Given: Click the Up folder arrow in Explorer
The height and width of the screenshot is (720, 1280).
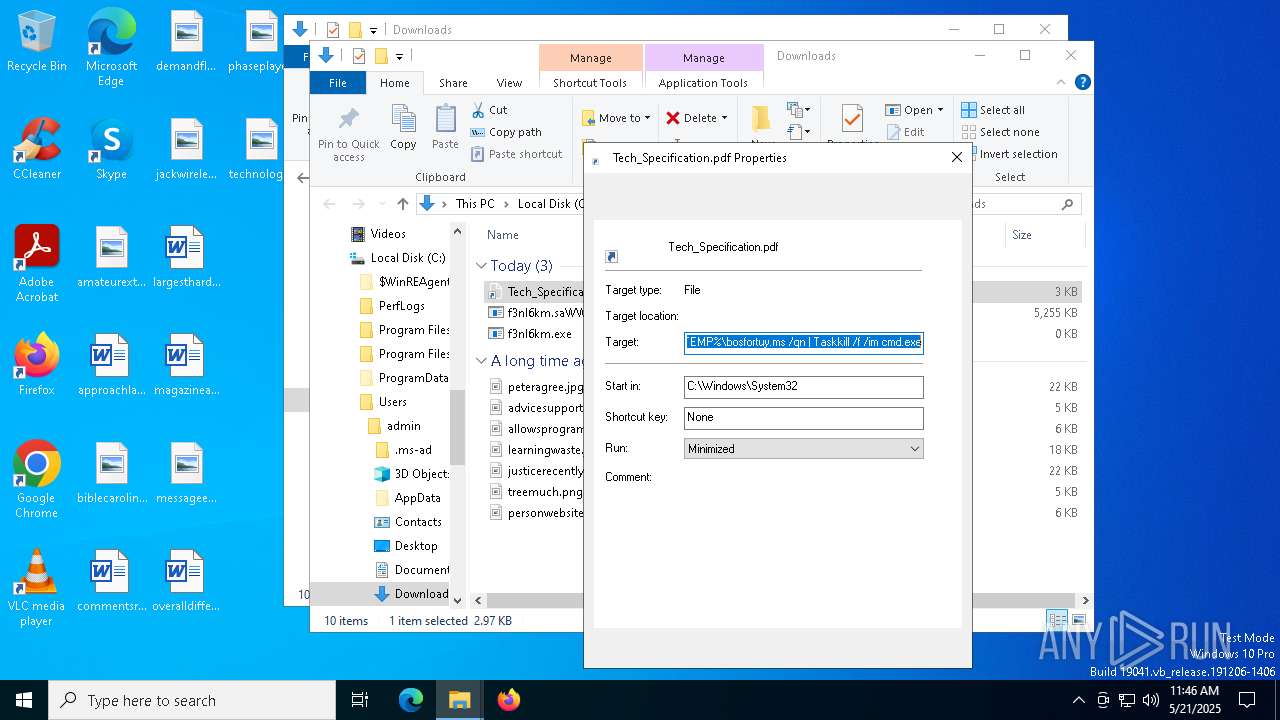Looking at the screenshot, I should coord(402,204).
